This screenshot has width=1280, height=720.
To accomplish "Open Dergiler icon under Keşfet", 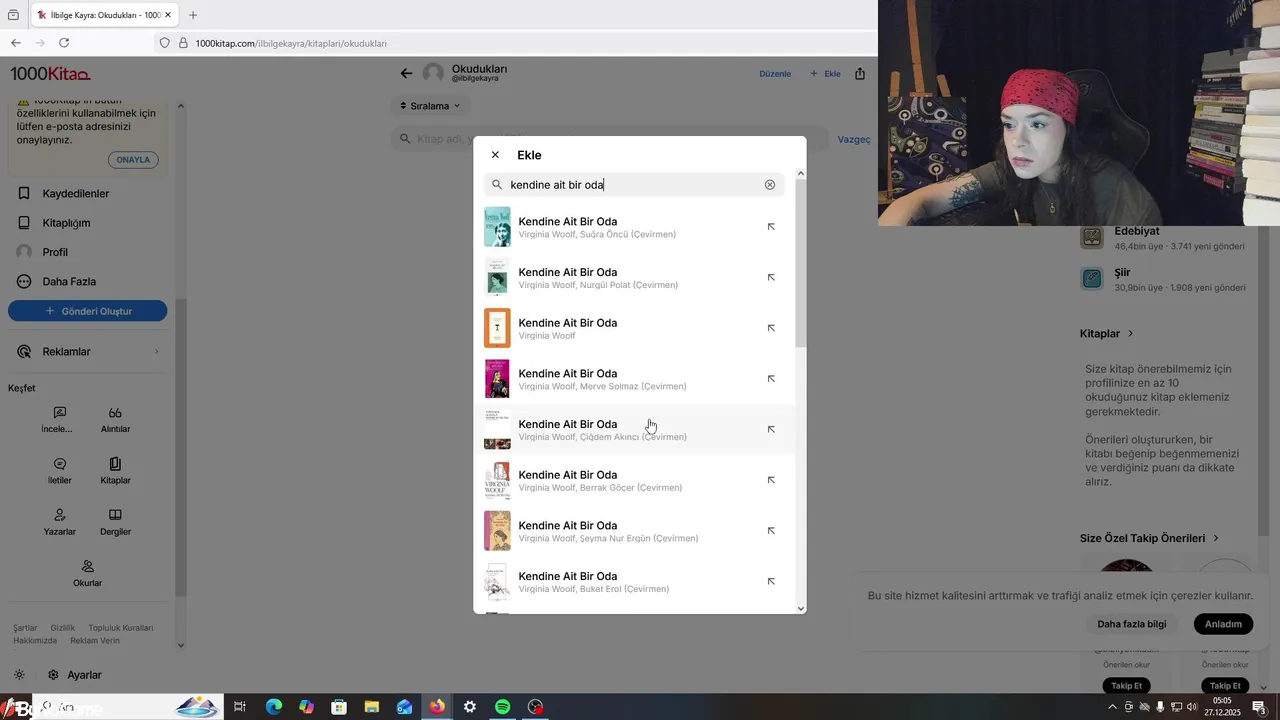I will click(x=115, y=522).
